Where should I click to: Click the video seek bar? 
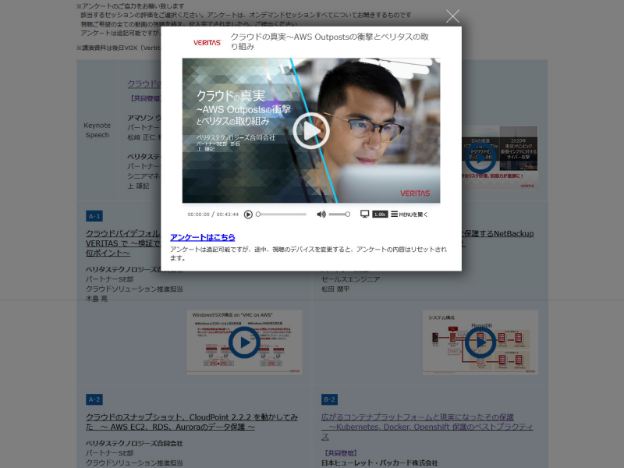[x=282, y=214]
